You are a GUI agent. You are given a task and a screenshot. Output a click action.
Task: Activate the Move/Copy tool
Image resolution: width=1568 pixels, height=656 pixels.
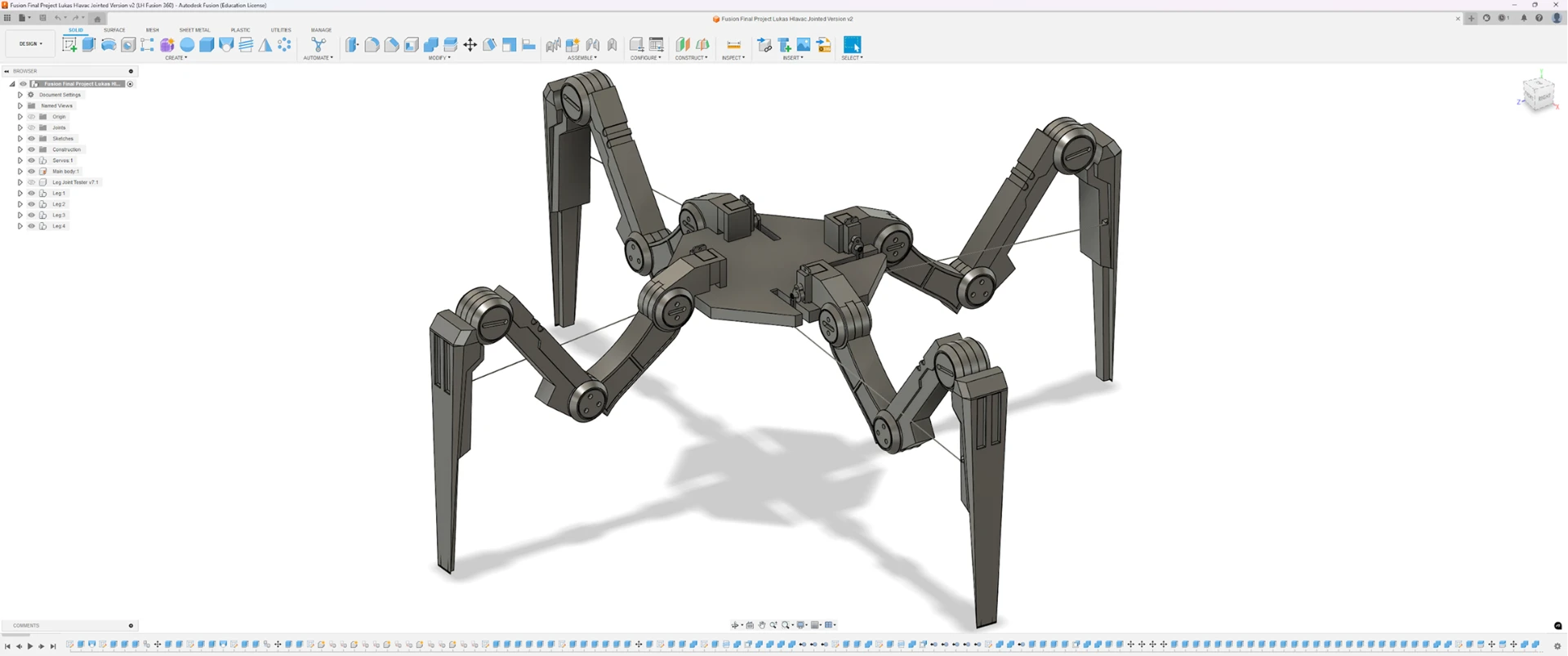(470, 45)
